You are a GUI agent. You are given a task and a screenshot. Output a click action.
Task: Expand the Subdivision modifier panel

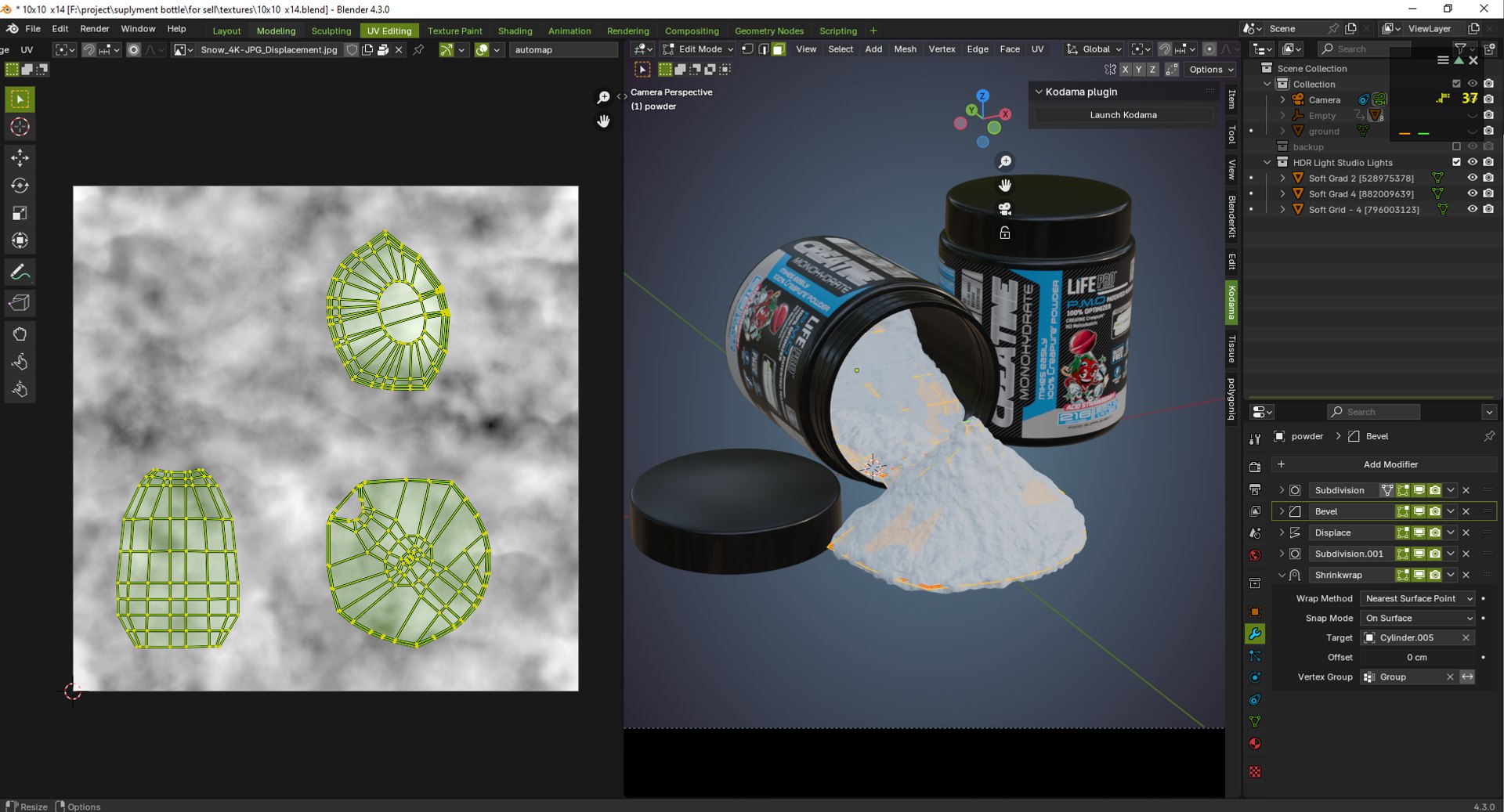click(x=1282, y=490)
